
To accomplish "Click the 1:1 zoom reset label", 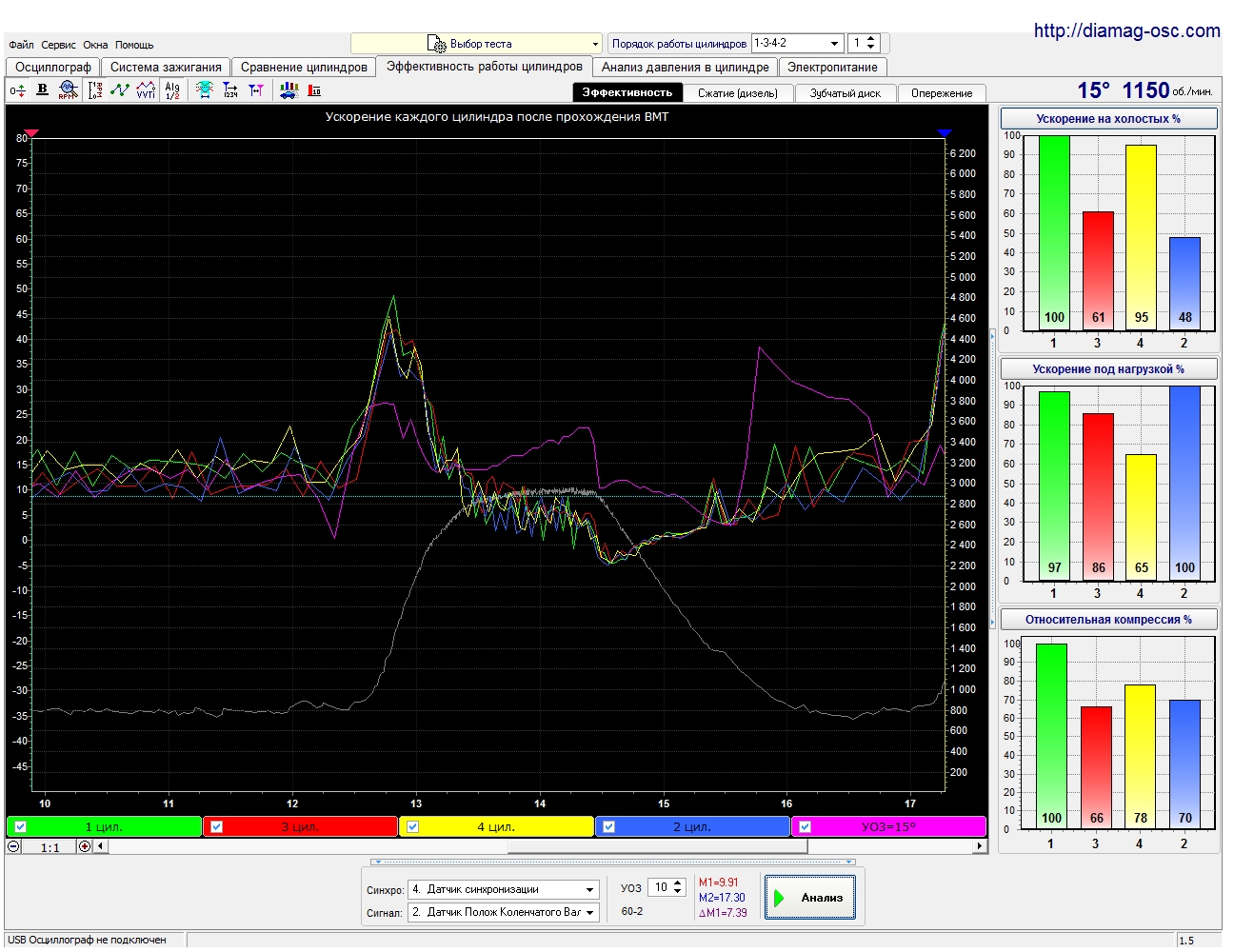I will (50, 847).
